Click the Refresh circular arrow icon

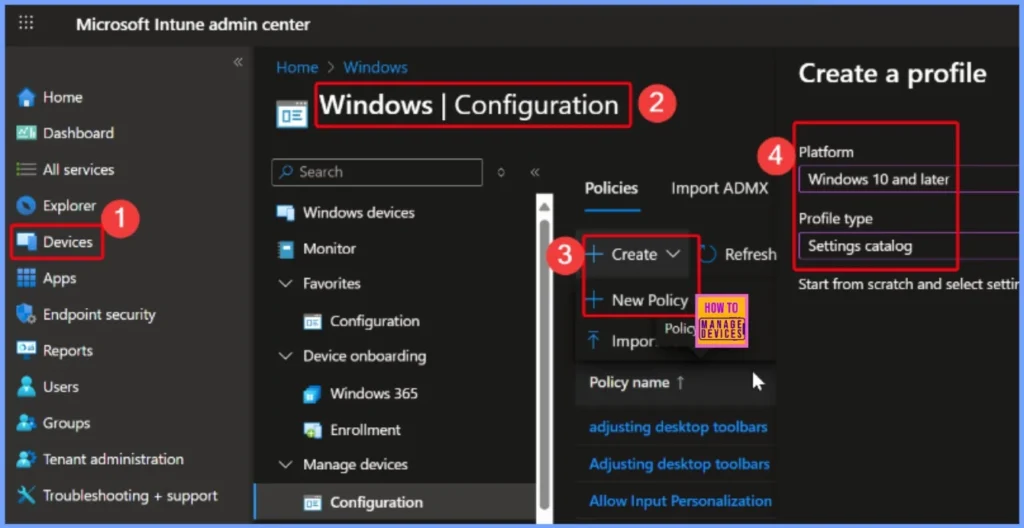click(x=708, y=254)
